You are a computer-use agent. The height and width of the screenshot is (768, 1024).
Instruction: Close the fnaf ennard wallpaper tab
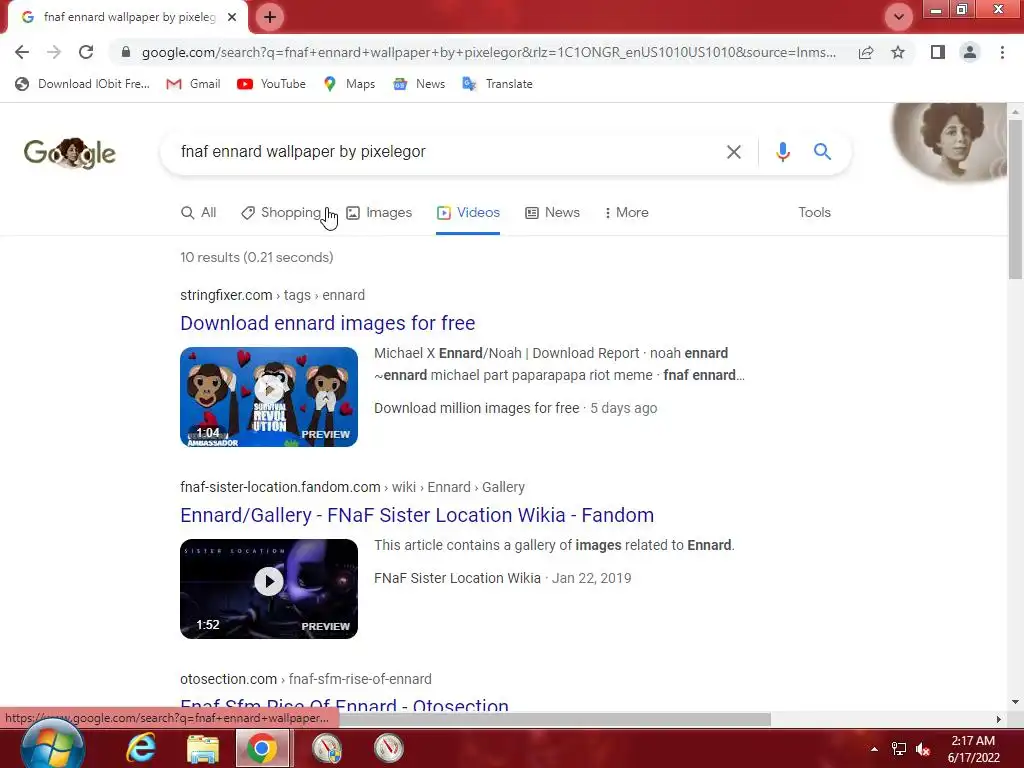tap(232, 17)
